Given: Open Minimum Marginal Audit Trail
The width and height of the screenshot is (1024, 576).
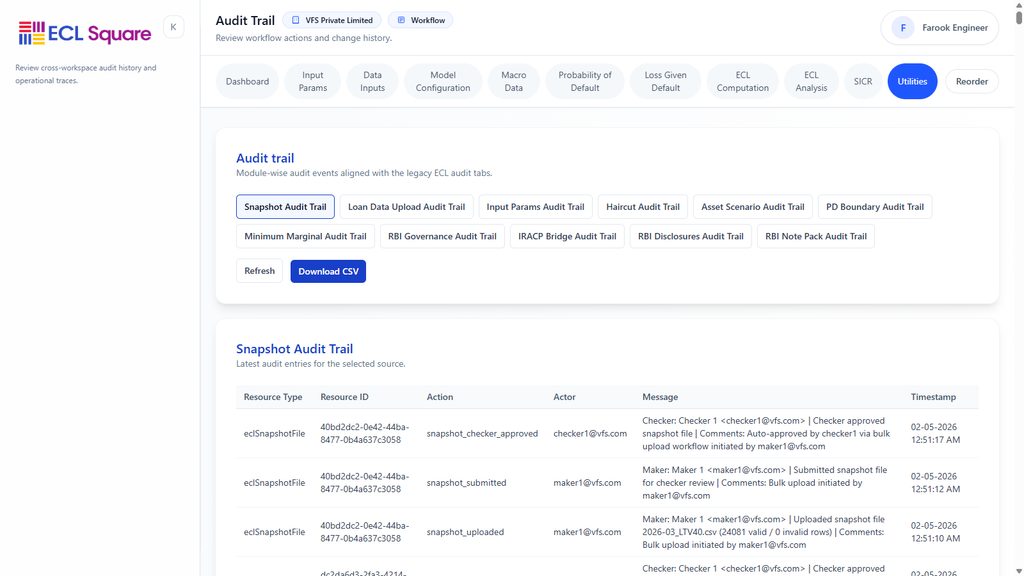Looking at the screenshot, I should [305, 236].
